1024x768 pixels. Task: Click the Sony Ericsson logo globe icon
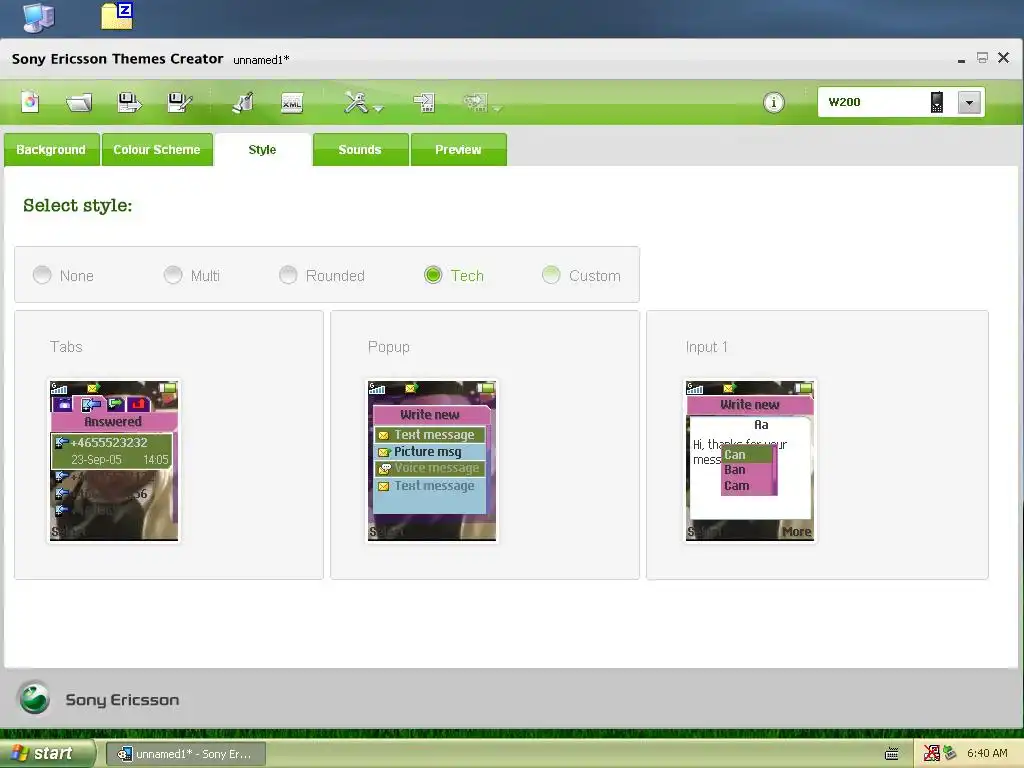pyautogui.click(x=34, y=698)
